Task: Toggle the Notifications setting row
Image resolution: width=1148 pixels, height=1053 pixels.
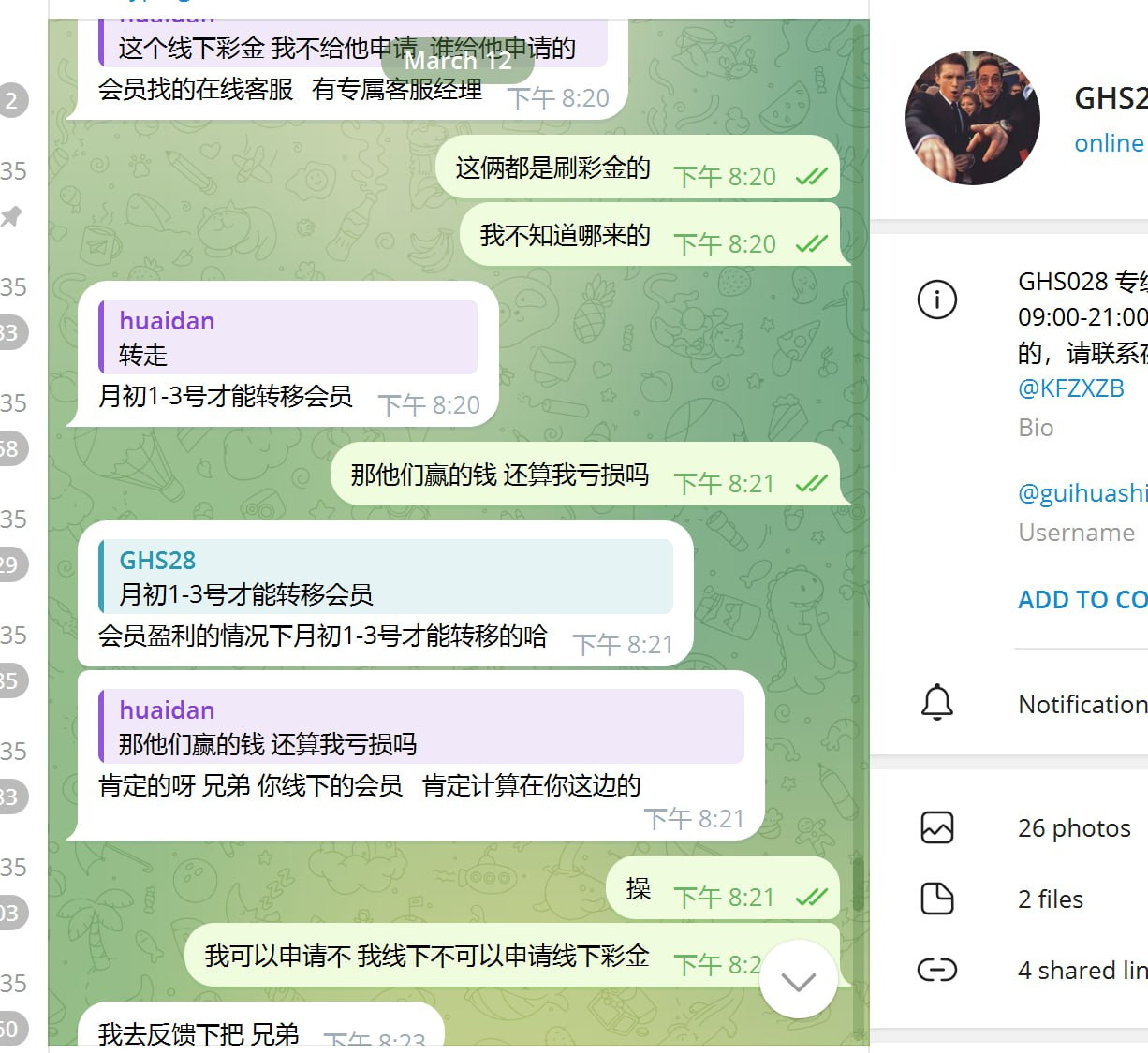Action: [x=1009, y=703]
